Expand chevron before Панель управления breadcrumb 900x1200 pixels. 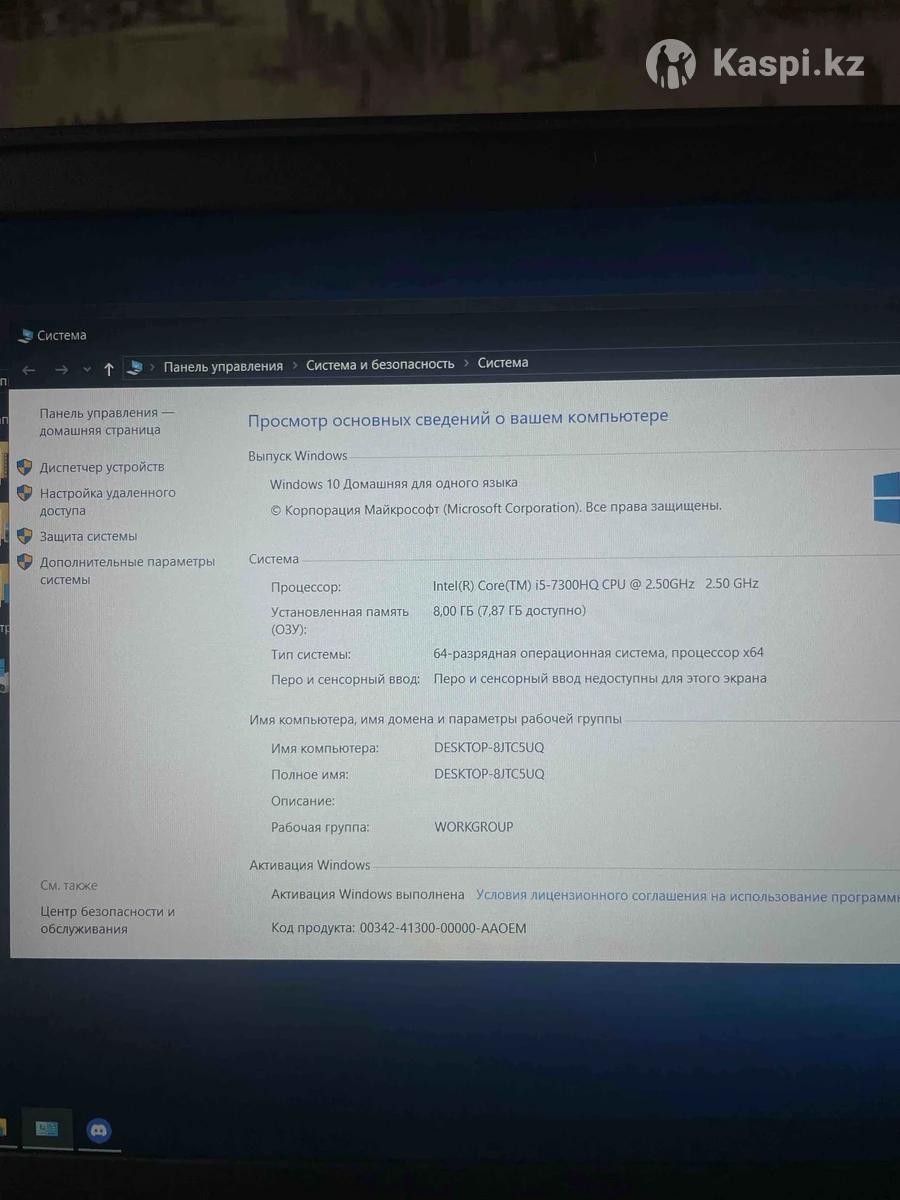153,367
